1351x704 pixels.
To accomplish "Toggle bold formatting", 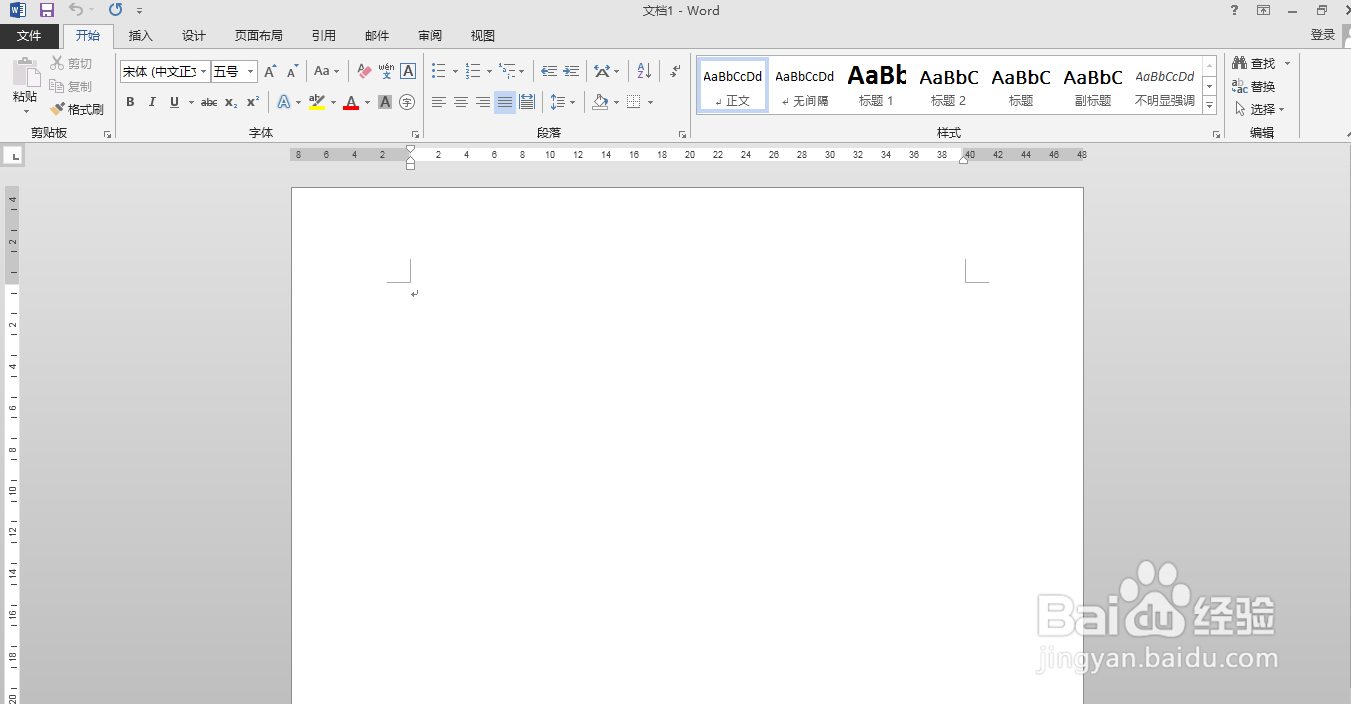I will coord(130,102).
